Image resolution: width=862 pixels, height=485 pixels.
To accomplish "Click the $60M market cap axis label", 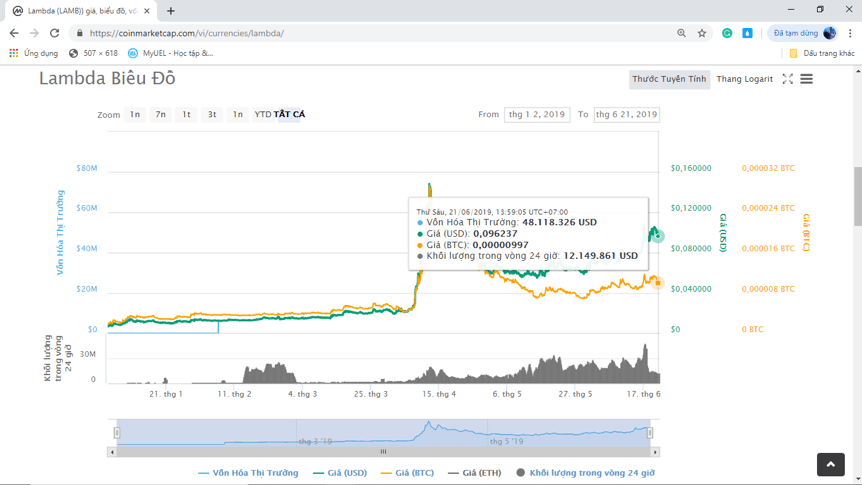I will pos(87,208).
